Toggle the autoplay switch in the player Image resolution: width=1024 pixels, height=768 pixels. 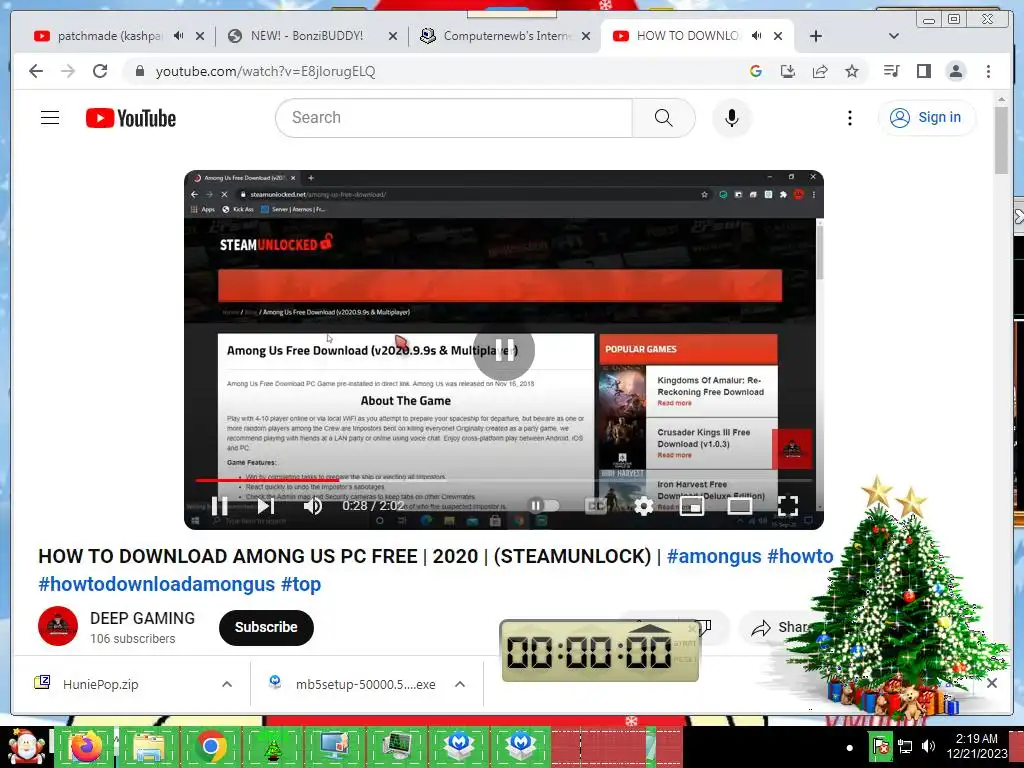point(543,505)
